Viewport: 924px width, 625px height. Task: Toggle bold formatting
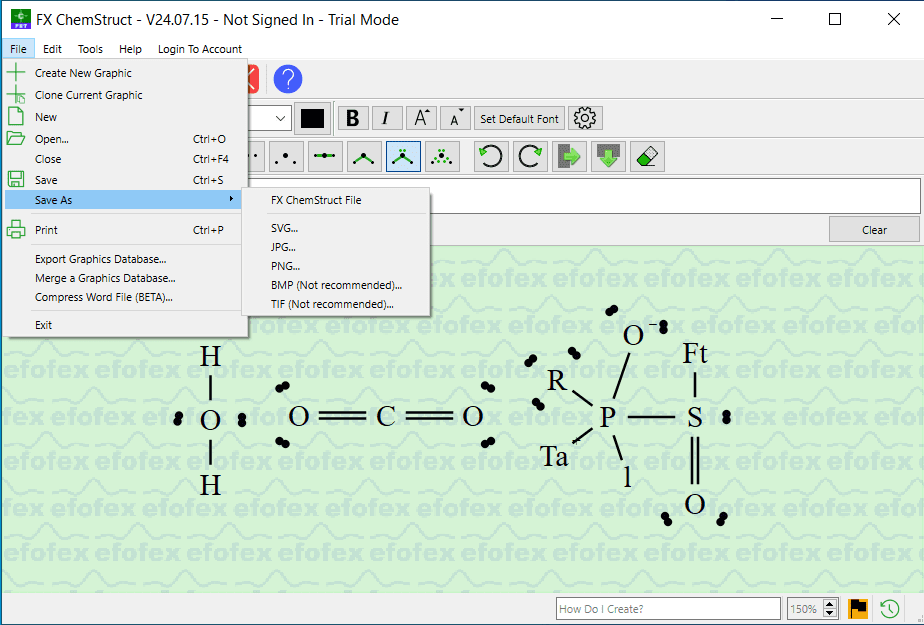coord(353,118)
